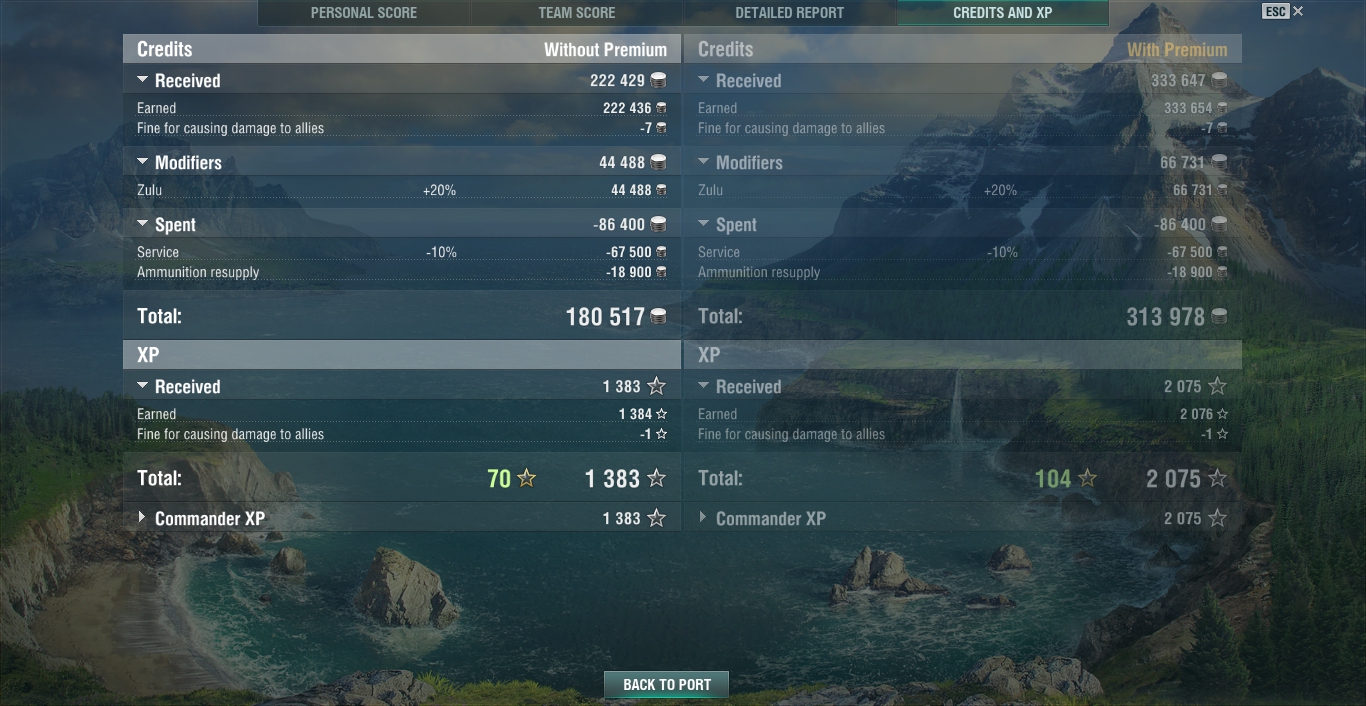Click the coin icon next to Modifiers 44 488

click(x=658, y=162)
